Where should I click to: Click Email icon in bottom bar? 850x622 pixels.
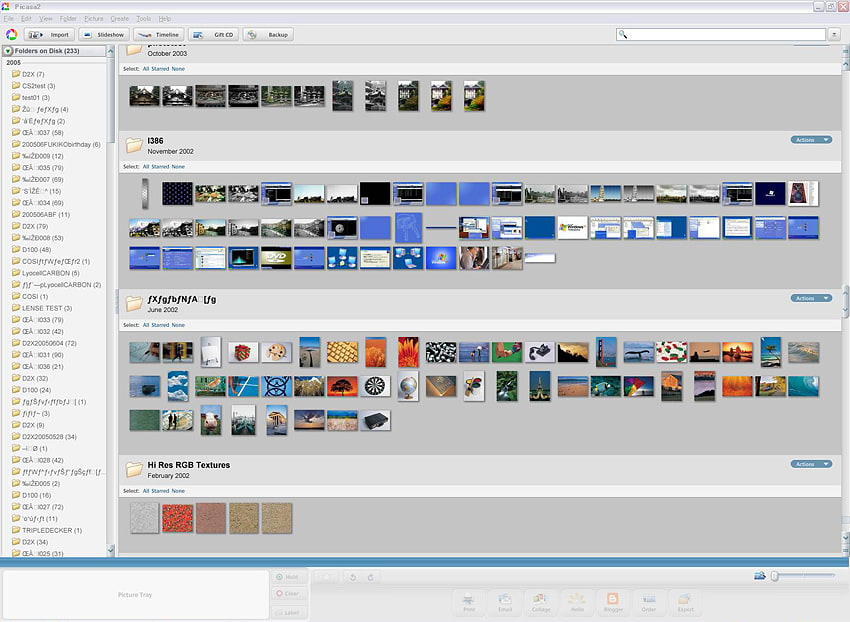tap(505, 602)
